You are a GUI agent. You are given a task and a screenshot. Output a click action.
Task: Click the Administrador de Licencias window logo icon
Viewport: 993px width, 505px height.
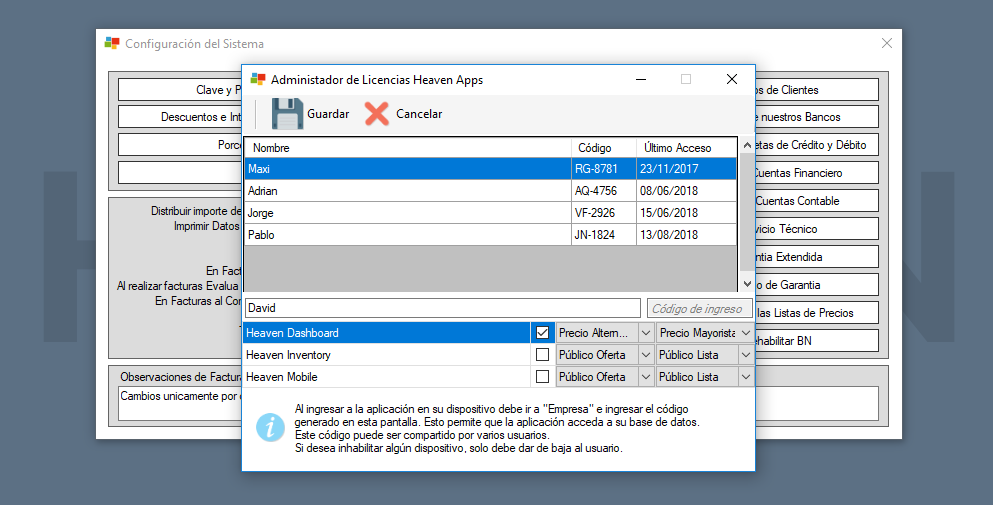[258, 79]
